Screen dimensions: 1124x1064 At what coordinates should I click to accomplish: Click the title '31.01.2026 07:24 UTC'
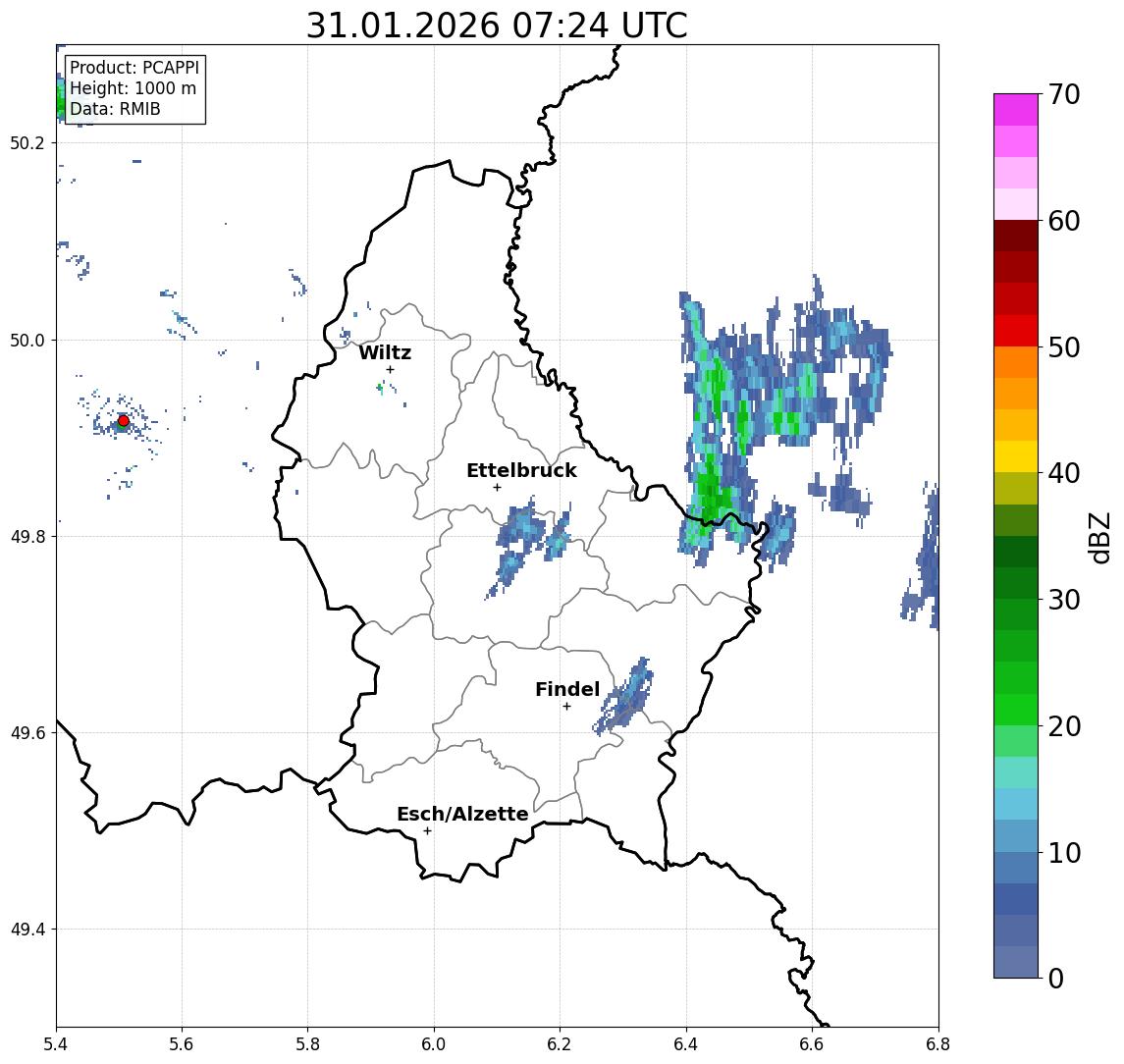coord(497,26)
